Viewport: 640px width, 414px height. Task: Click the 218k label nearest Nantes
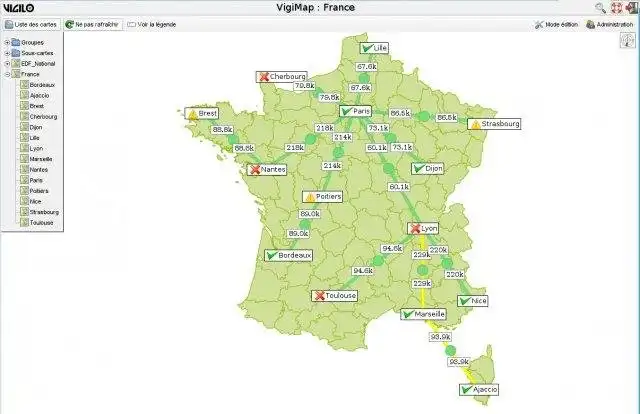294,147
